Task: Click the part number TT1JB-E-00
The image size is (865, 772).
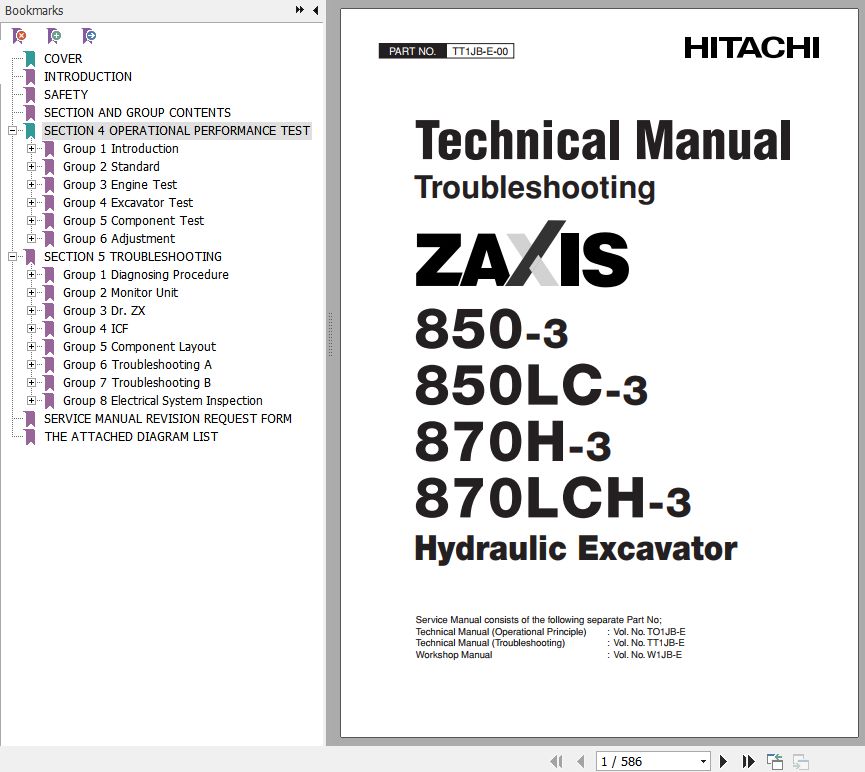Action: [x=480, y=51]
